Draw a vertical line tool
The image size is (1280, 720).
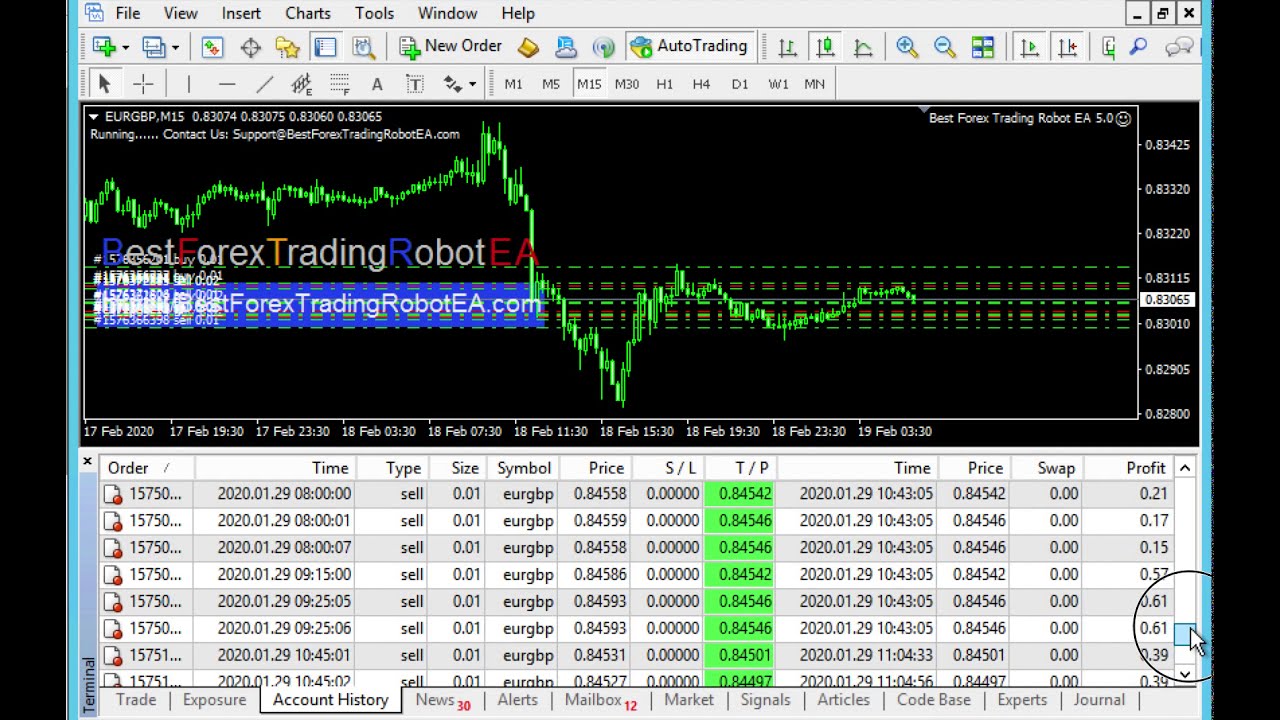pos(188,84)
